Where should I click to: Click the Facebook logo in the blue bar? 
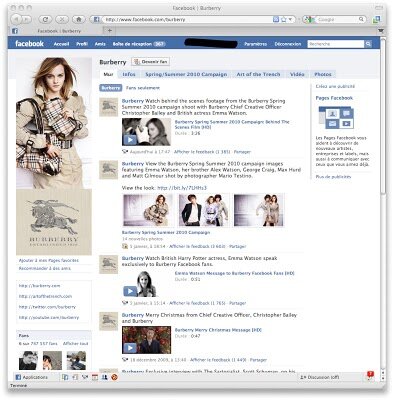coord(29,44)
